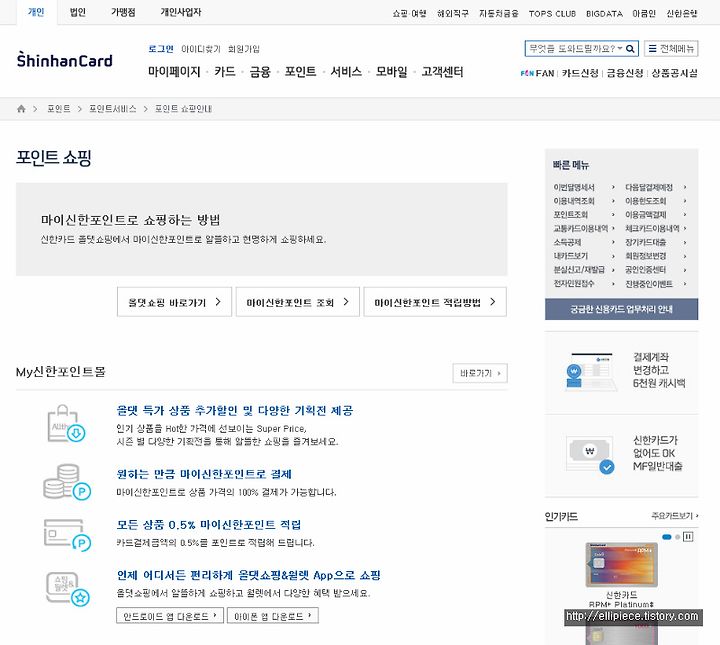This screenshot has height=645, width=720.
Task: Click the coin stack point icon
Action: pos(67,482)
